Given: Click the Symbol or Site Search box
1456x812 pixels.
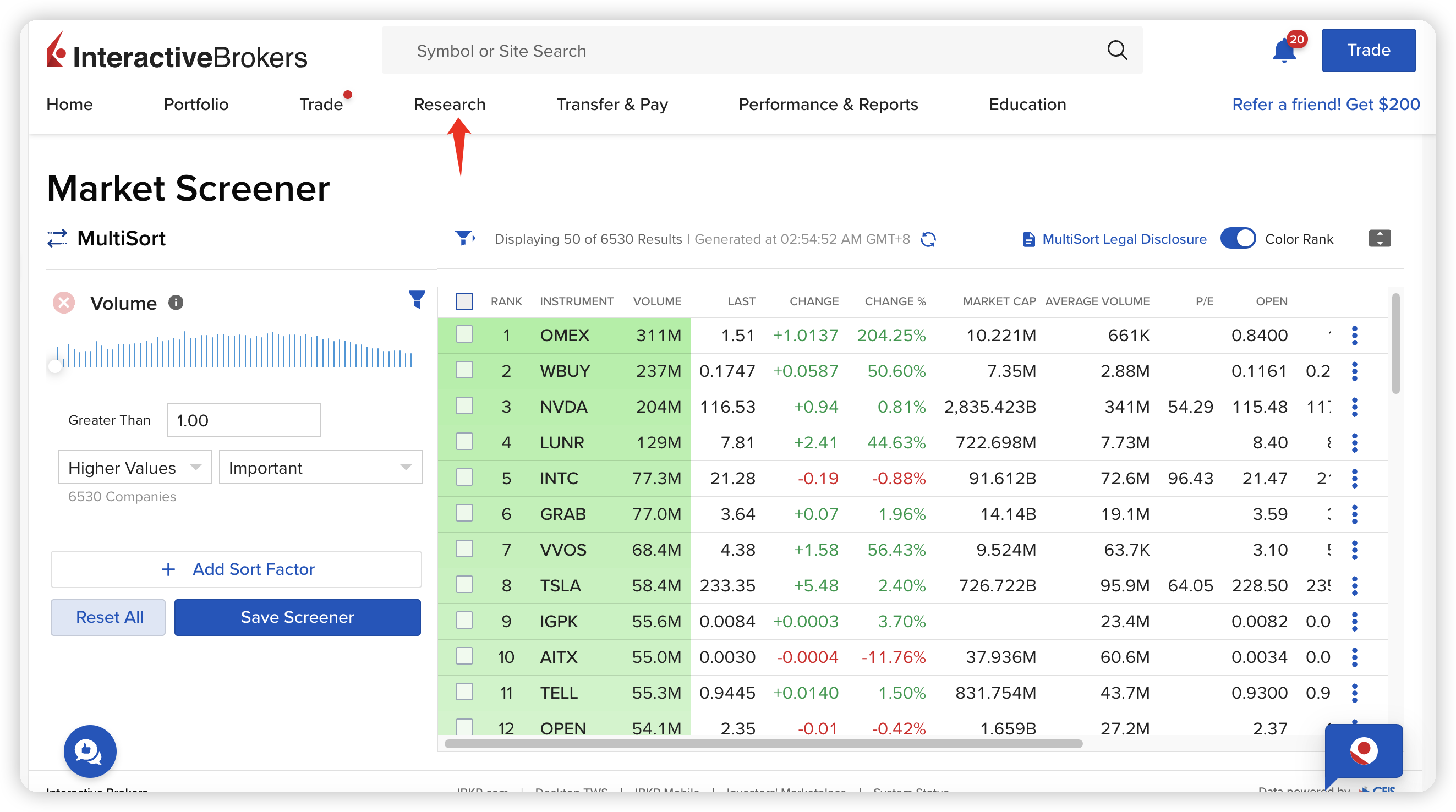Looking at the screenshot, I should 762,50.
